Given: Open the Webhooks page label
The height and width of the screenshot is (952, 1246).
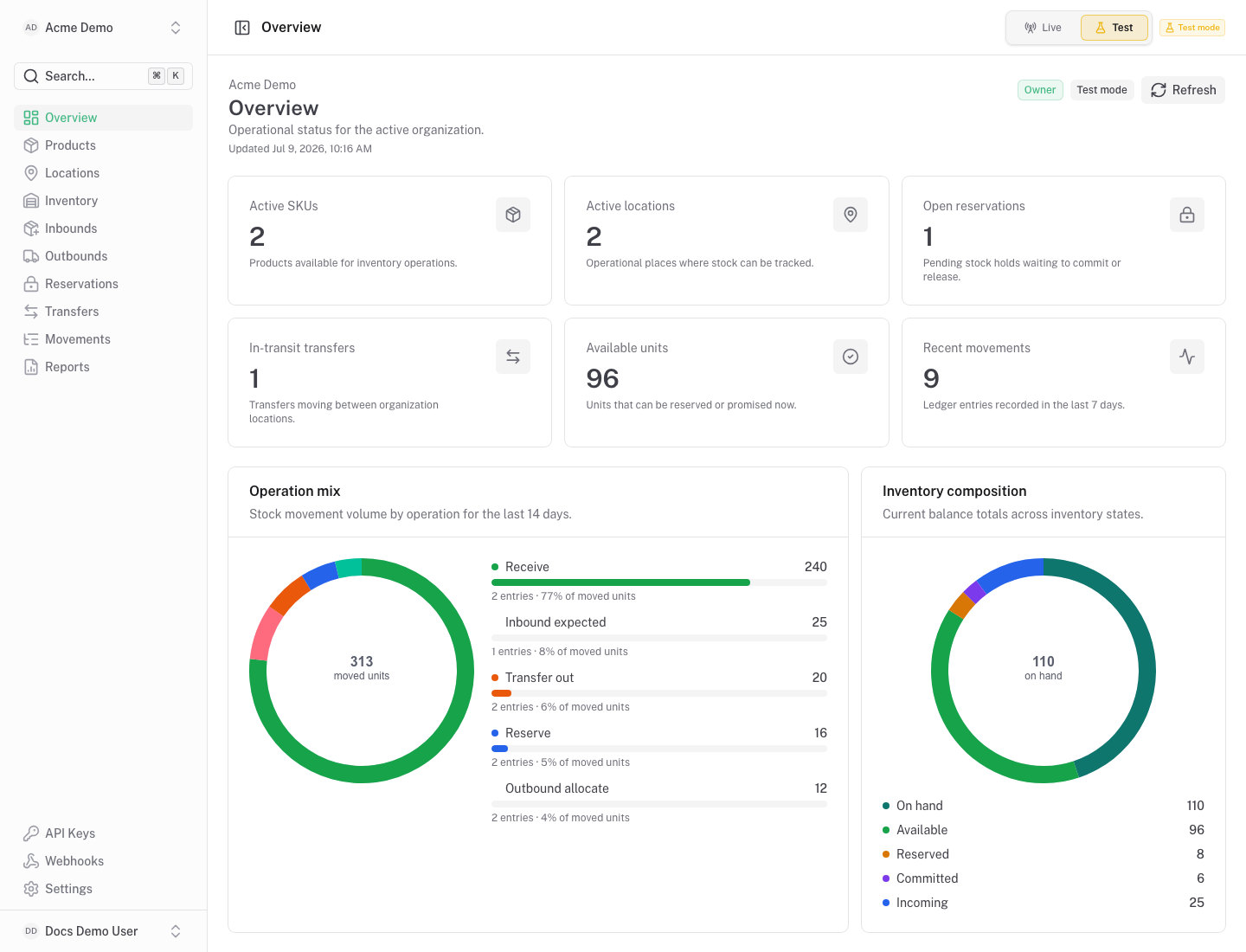Looking at the screenshot, I should (74, 861).
